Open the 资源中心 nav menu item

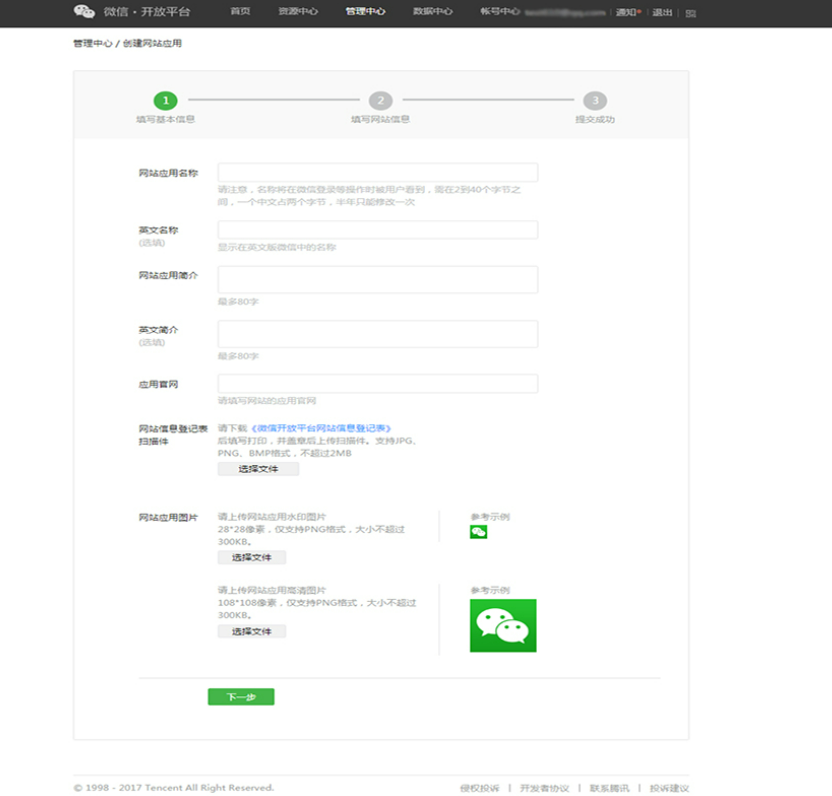pyautogui.click(x=298, y=11)
